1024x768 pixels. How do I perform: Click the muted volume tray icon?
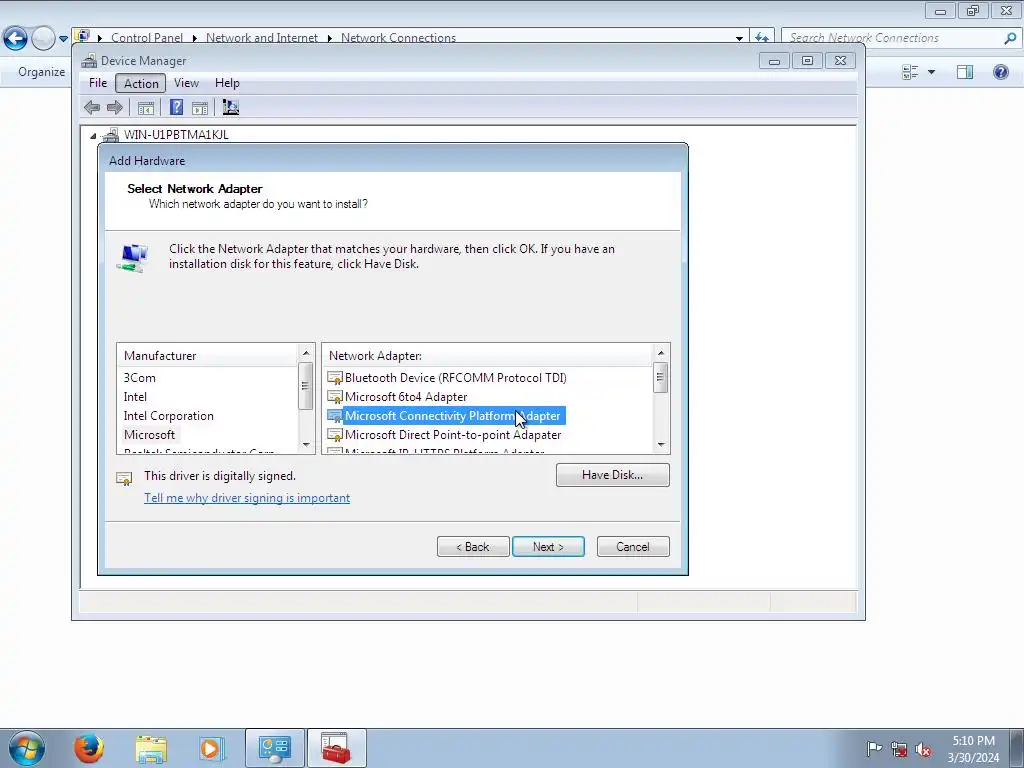pyautogui.click(x=923, y=749)
